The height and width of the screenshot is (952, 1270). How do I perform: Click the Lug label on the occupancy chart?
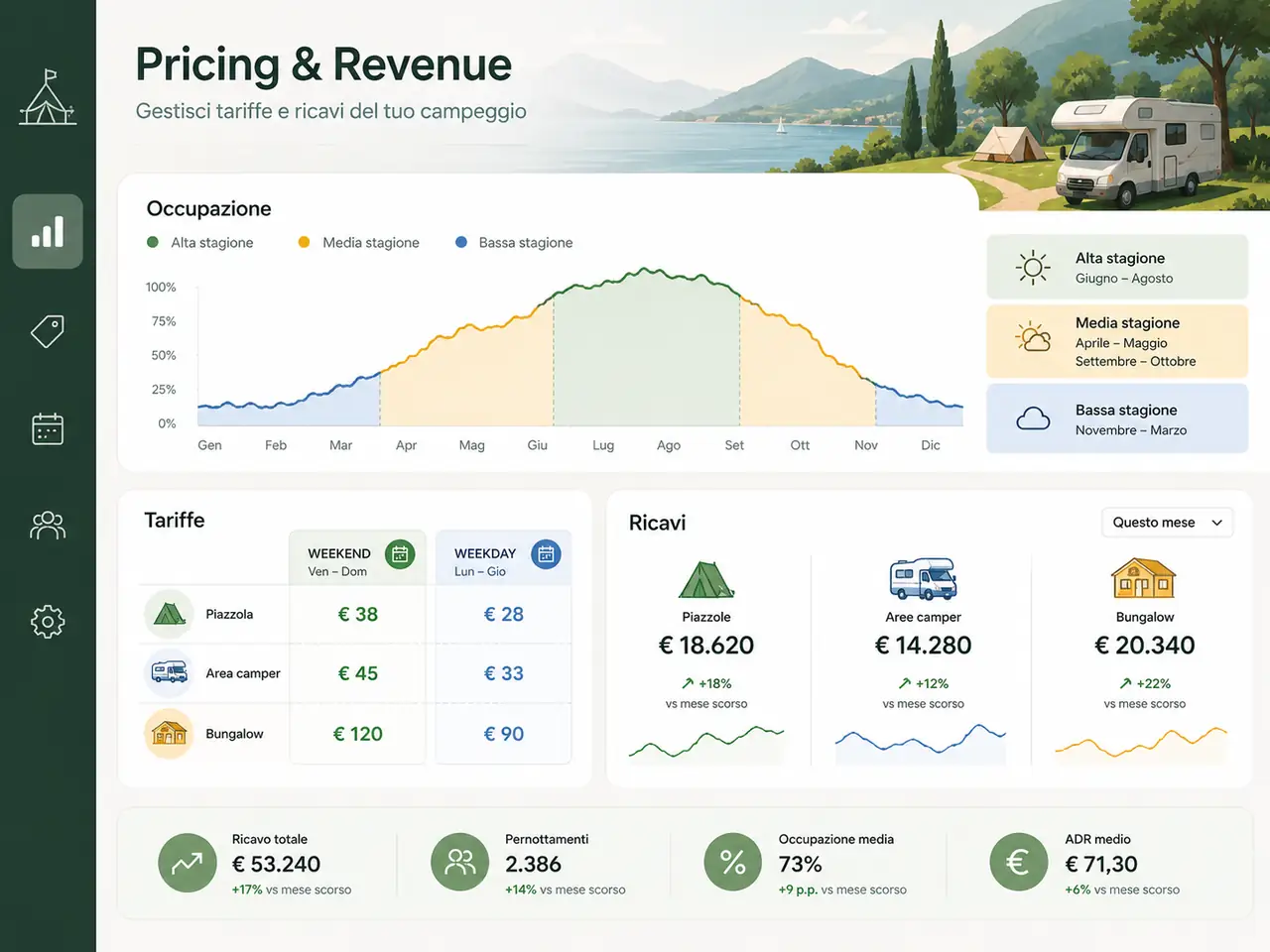click(x=603, y=445)
